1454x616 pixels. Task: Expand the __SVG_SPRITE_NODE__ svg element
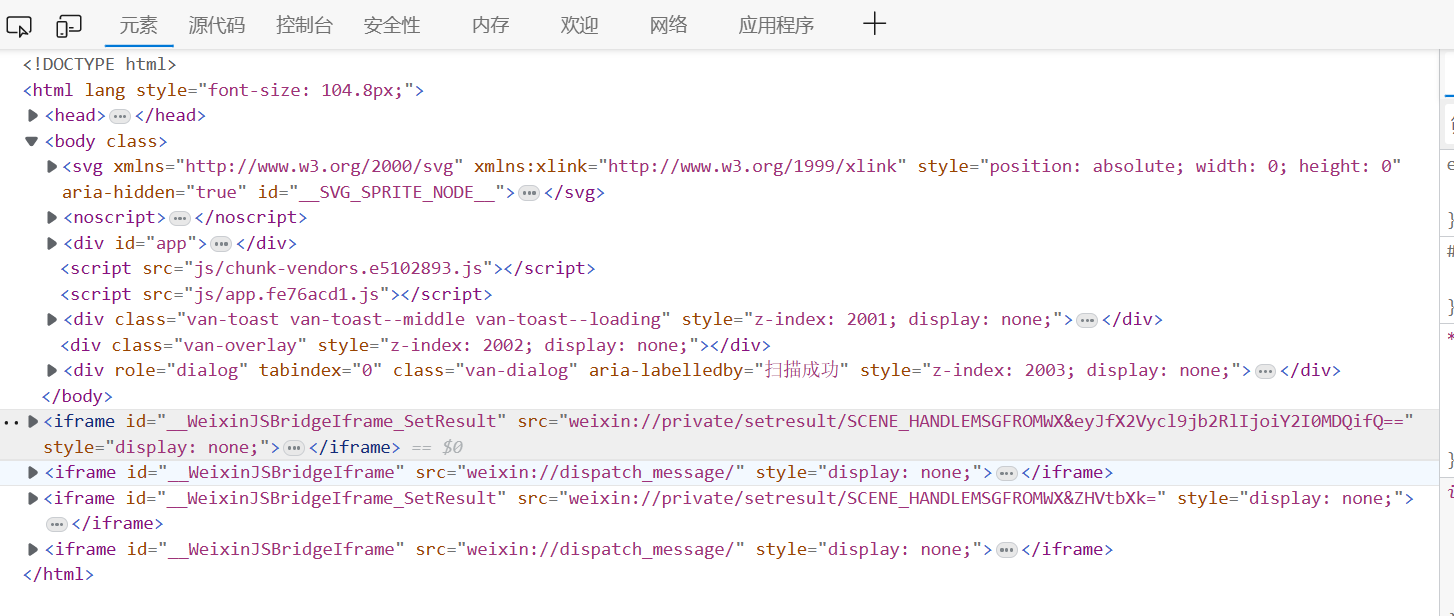50,166
